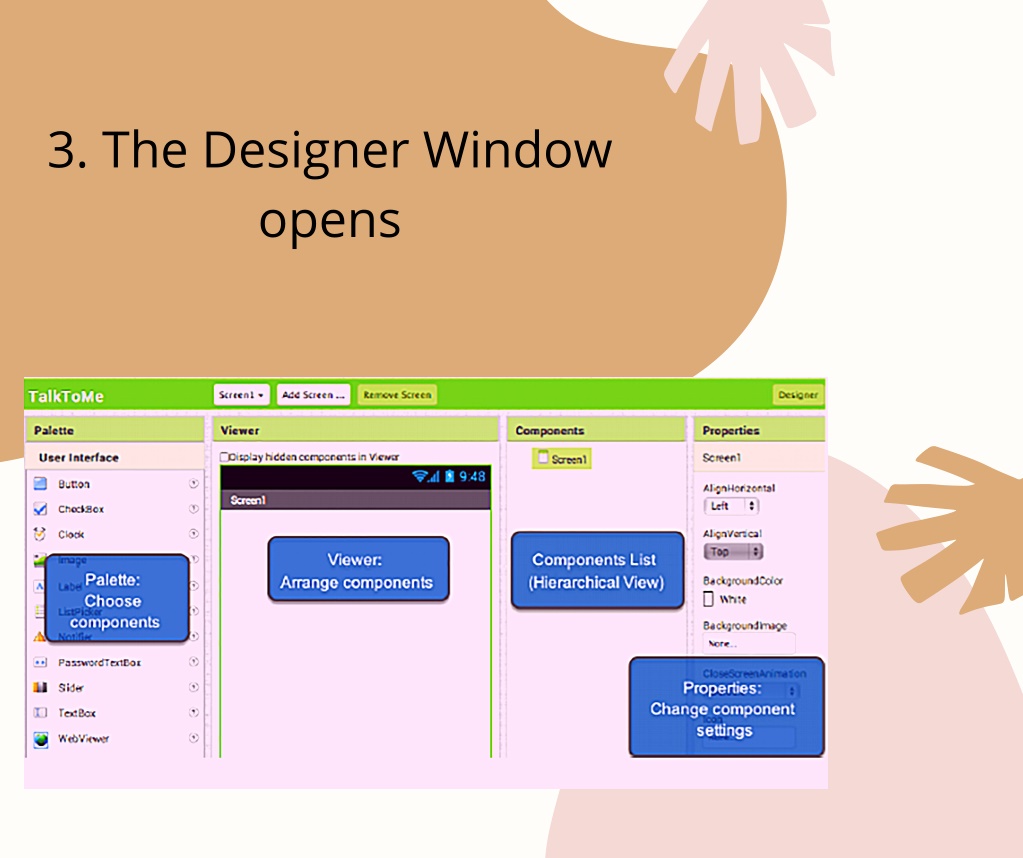
Task: Open help icon beside WebViewer component
Action: pyautogui.click(x=194, y=738)
